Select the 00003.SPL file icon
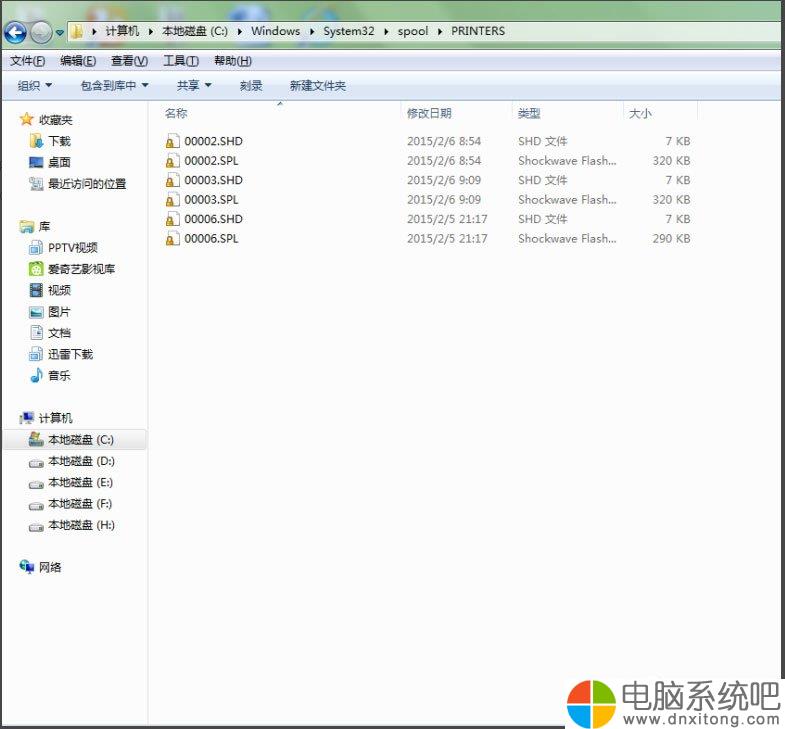This screenshot has width=785, height=729. pos(172,200)
